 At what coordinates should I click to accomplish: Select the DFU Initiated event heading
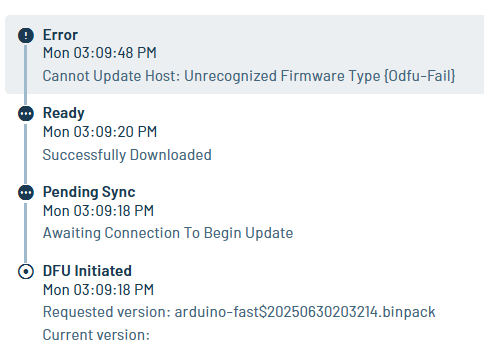[87, 271]
